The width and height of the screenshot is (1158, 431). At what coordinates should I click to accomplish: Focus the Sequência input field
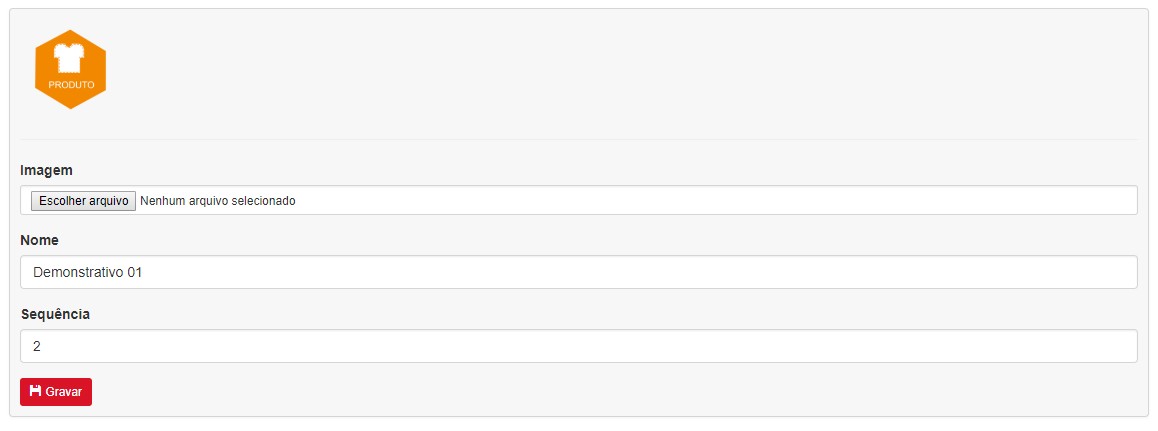pos(578,346)
